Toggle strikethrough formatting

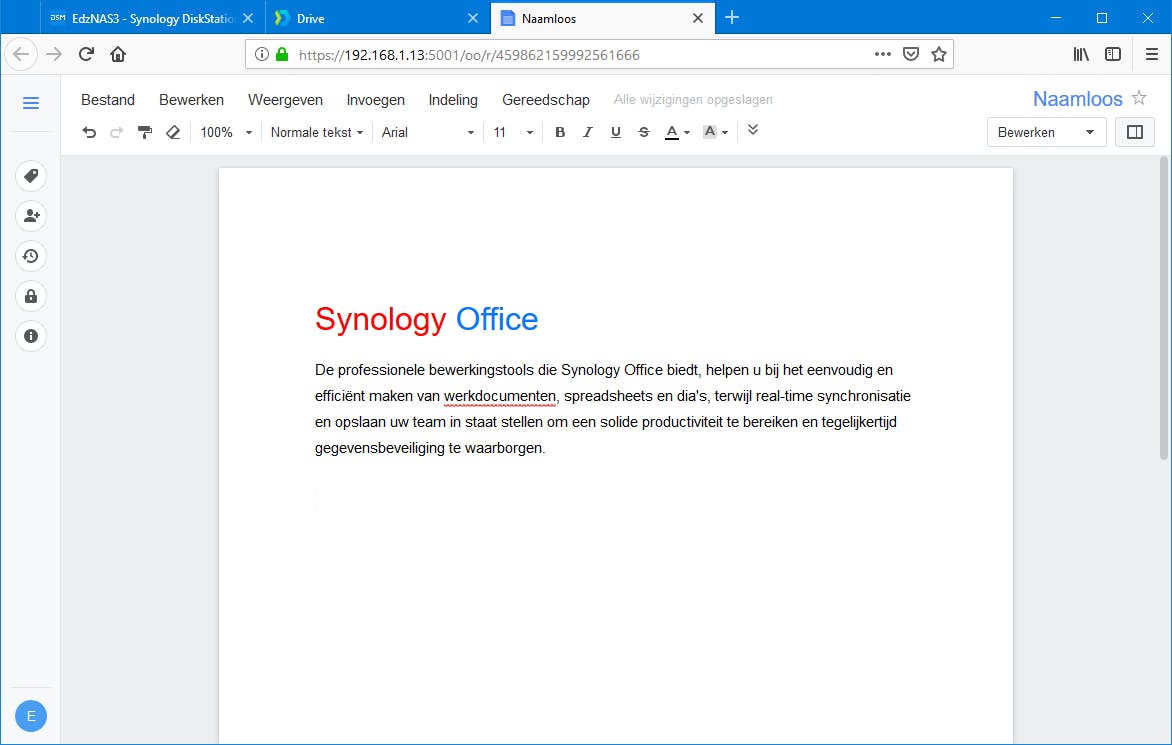(x=644, y=132)
